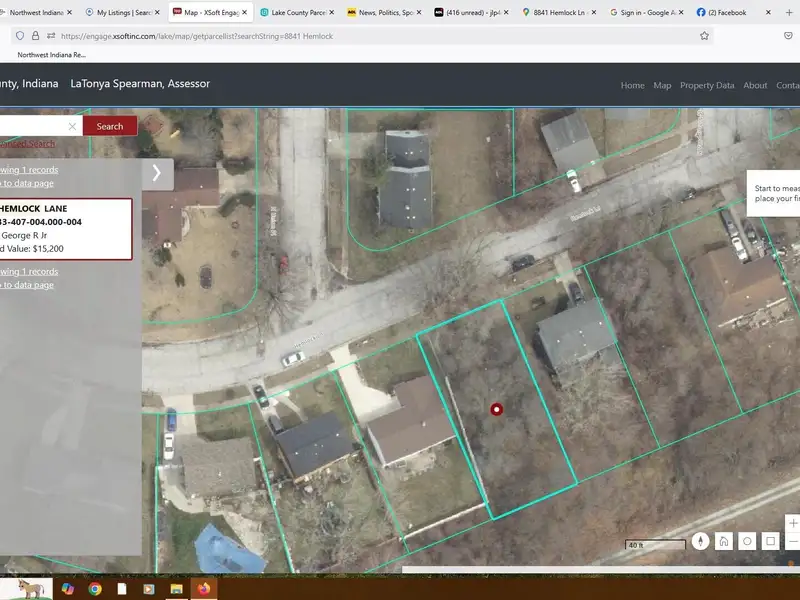Open Property Data in the navigation bar
Viewport: 800px width, 600px height.
coord(707,85)
